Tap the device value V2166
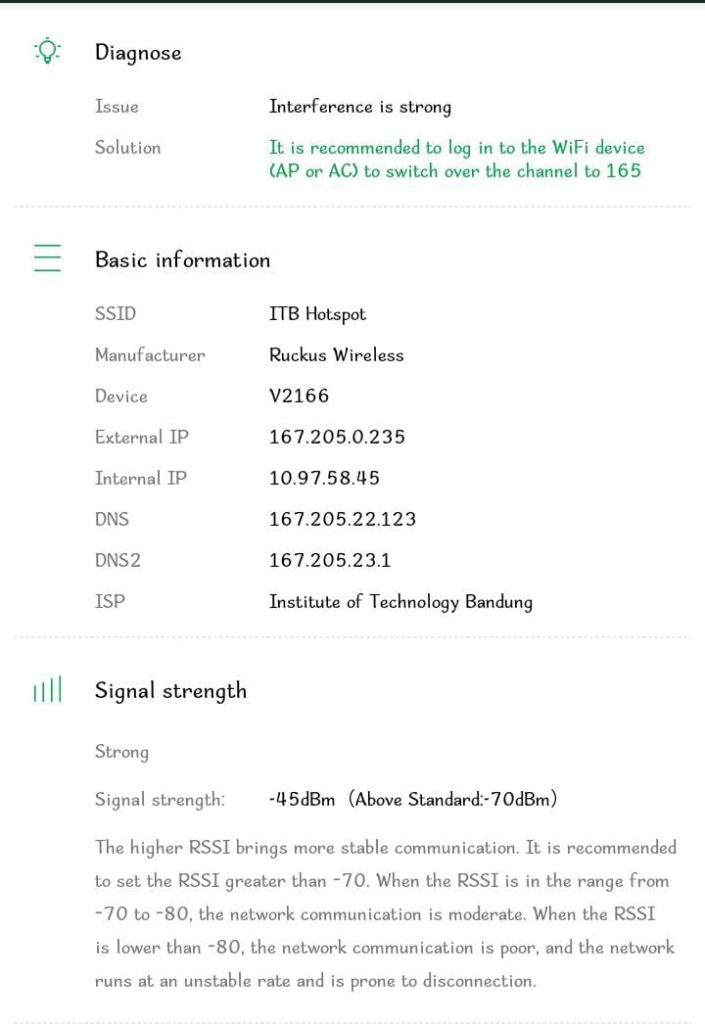This screenshot has height=1024, width=705. click(299, 396)
